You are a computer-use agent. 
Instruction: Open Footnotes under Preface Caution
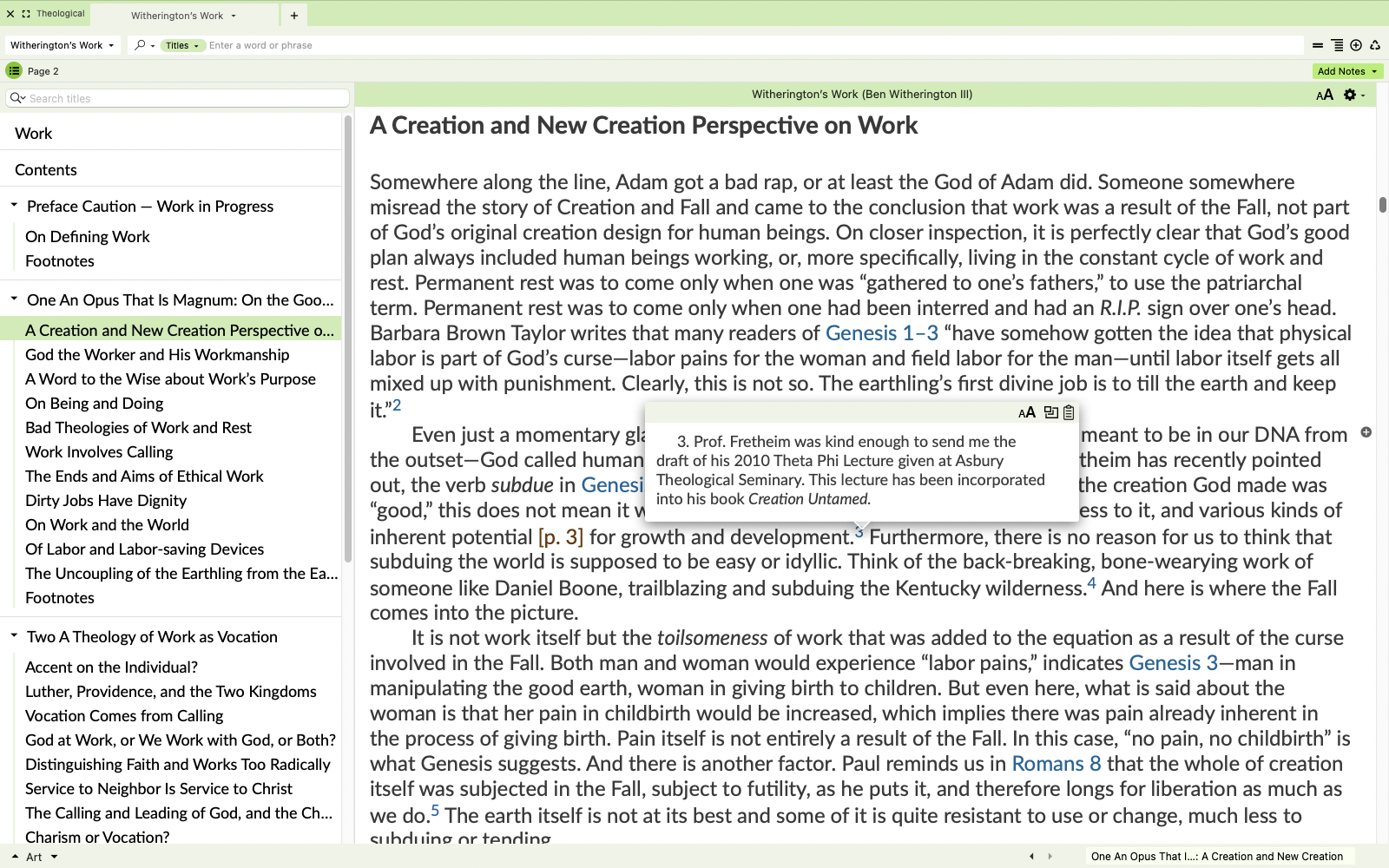pos(60,261)
